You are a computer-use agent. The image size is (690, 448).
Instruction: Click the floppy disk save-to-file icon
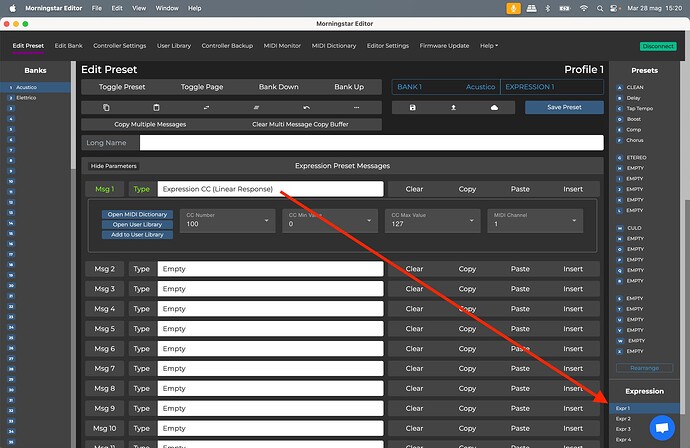(412, 107)
